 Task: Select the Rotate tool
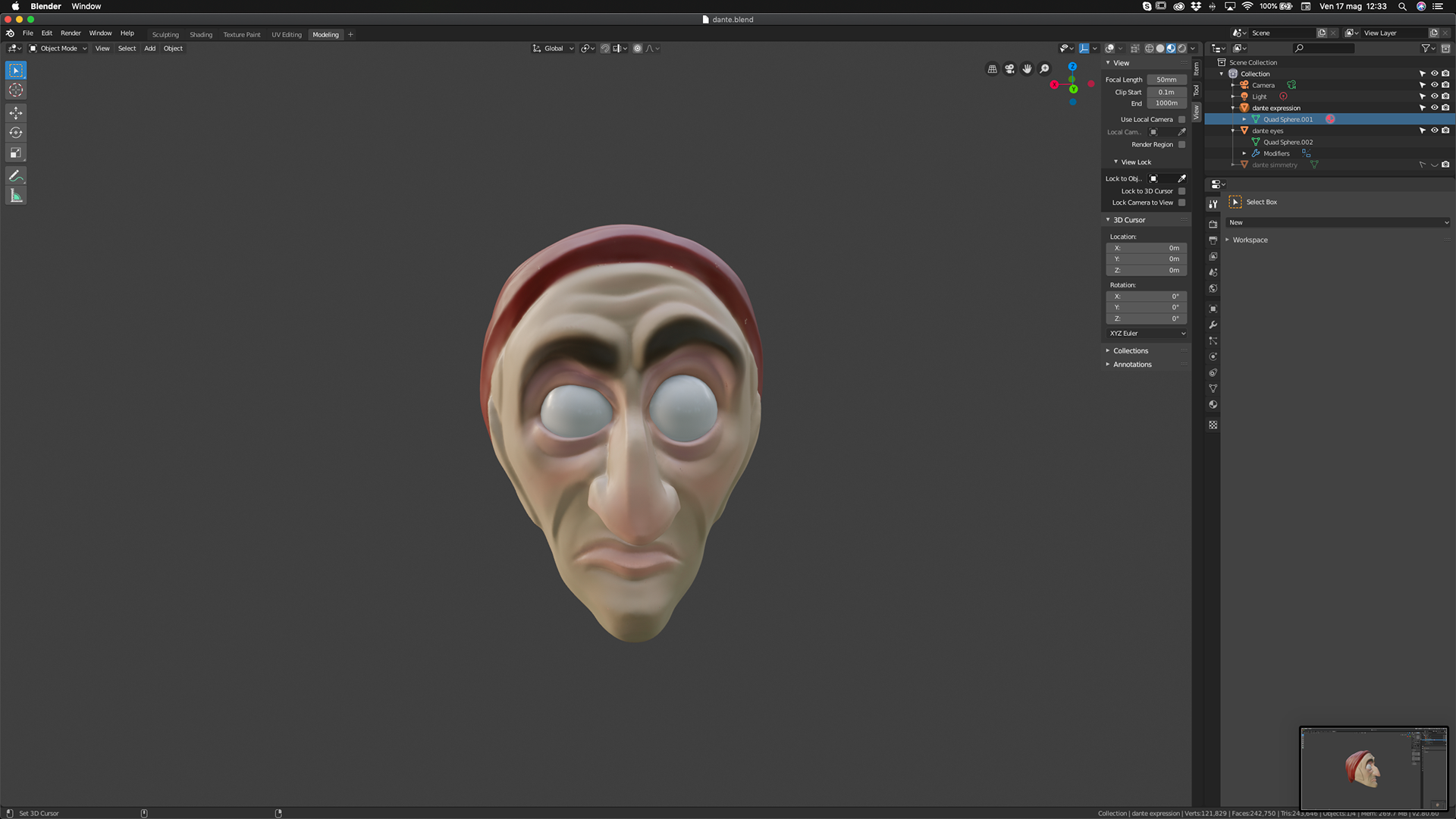pos(16,133)
